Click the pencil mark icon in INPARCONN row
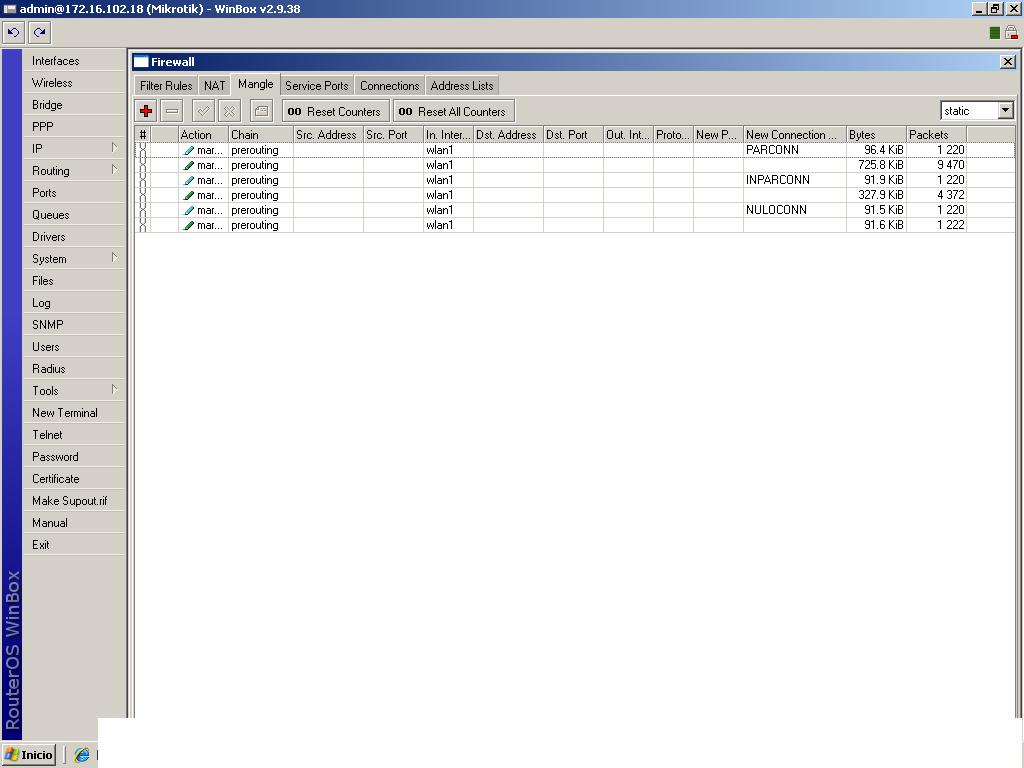1024x768 pixels. (x=189, y=180)
